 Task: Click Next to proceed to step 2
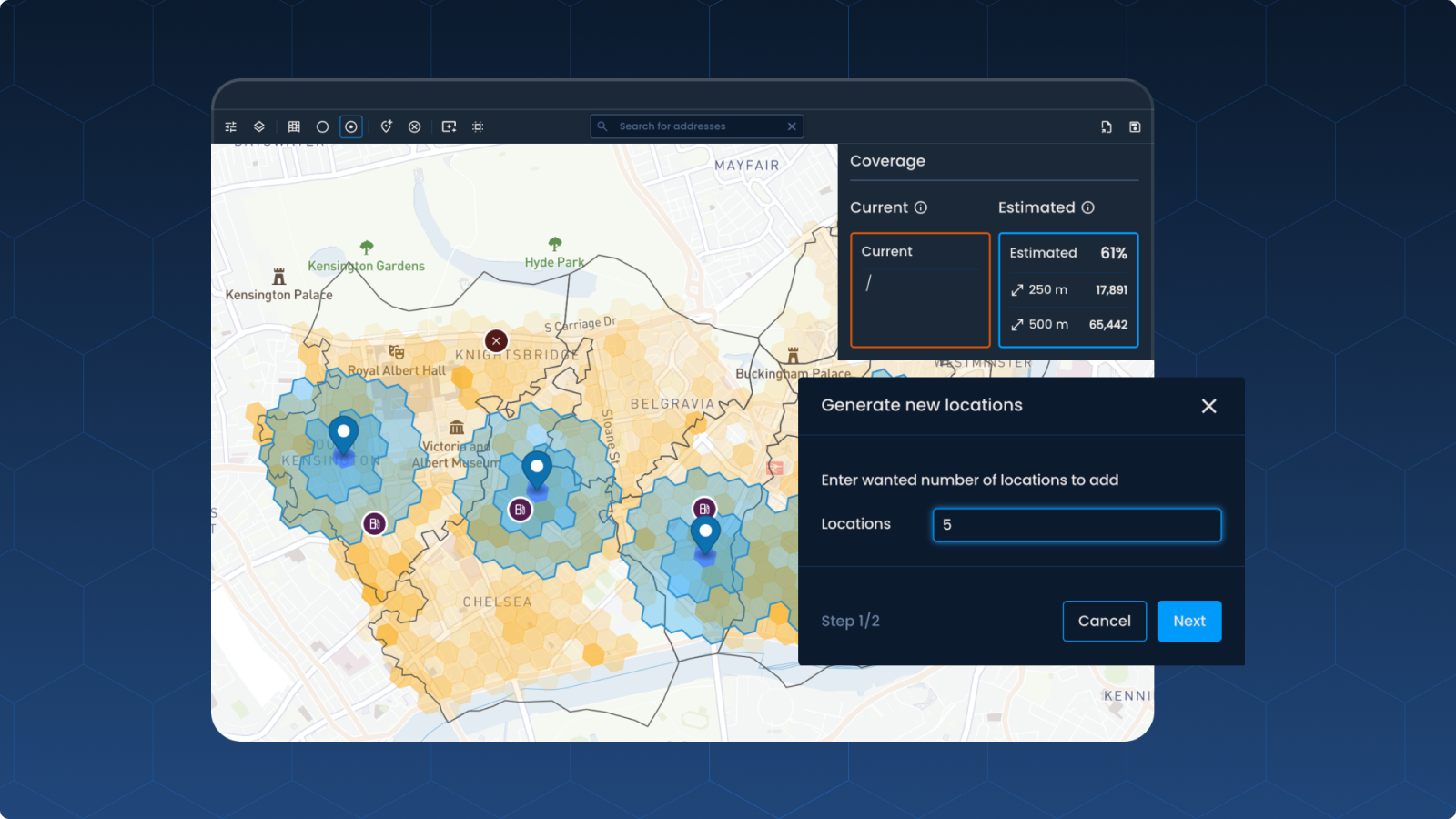point(1189,621)
